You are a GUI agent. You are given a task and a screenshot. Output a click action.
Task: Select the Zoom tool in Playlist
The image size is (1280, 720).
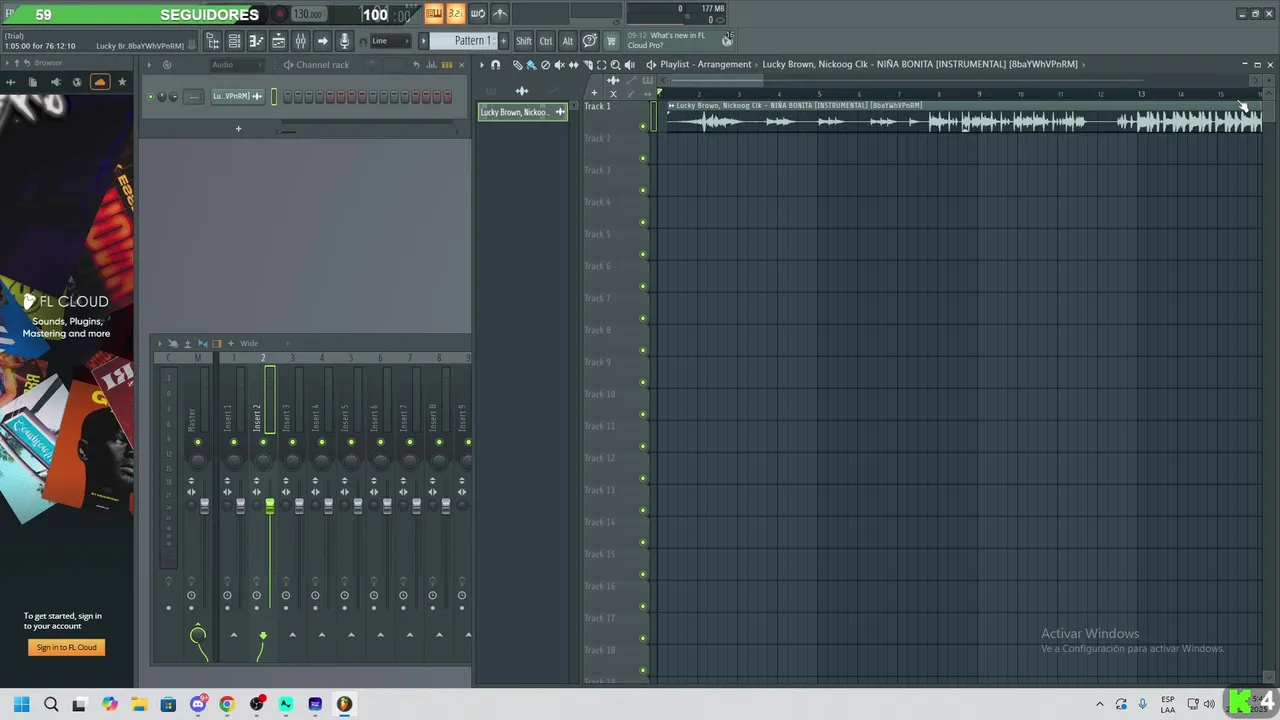pyautogui.click(x=615, y=65)
